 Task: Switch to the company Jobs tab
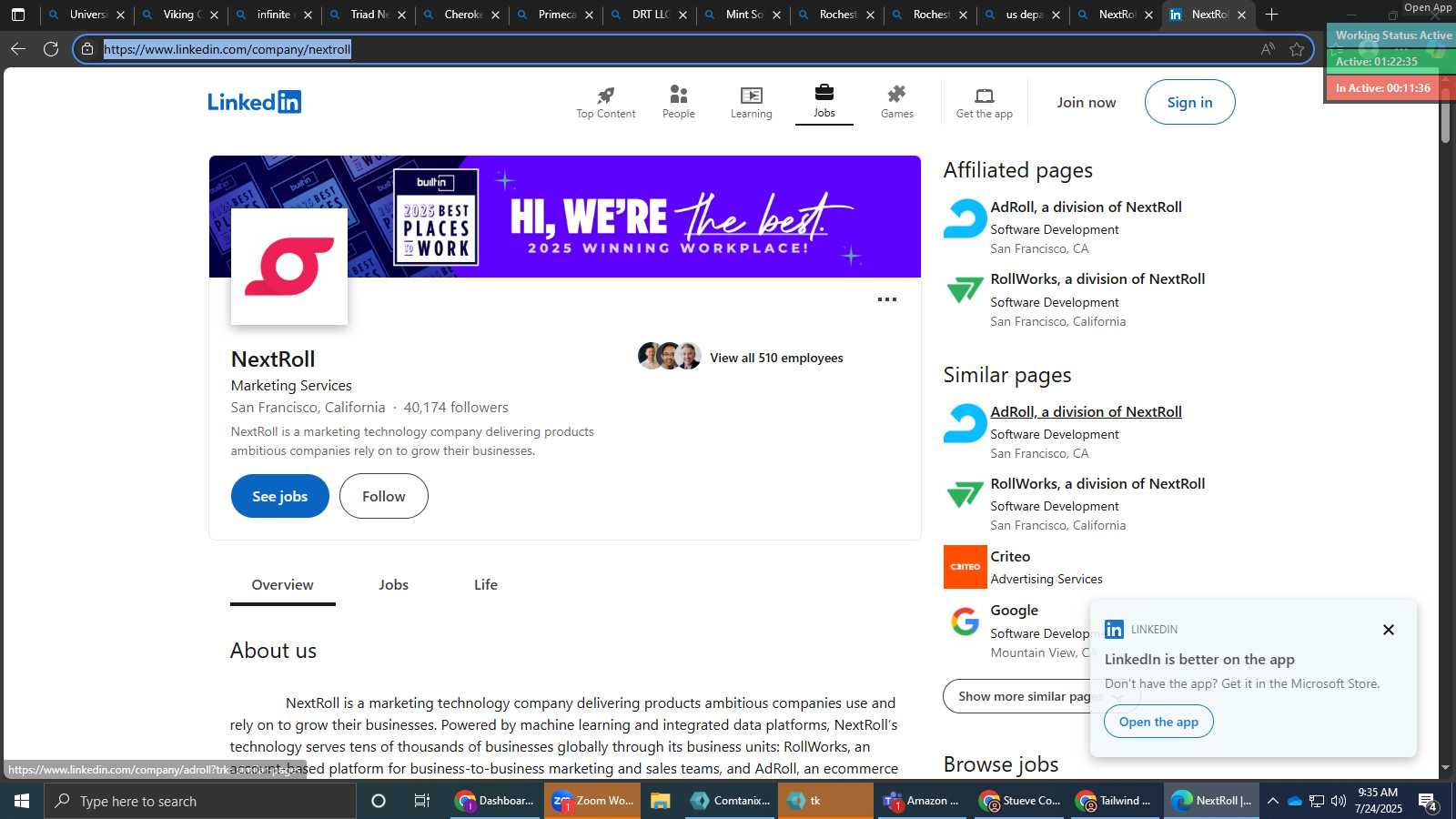(393, 585)
